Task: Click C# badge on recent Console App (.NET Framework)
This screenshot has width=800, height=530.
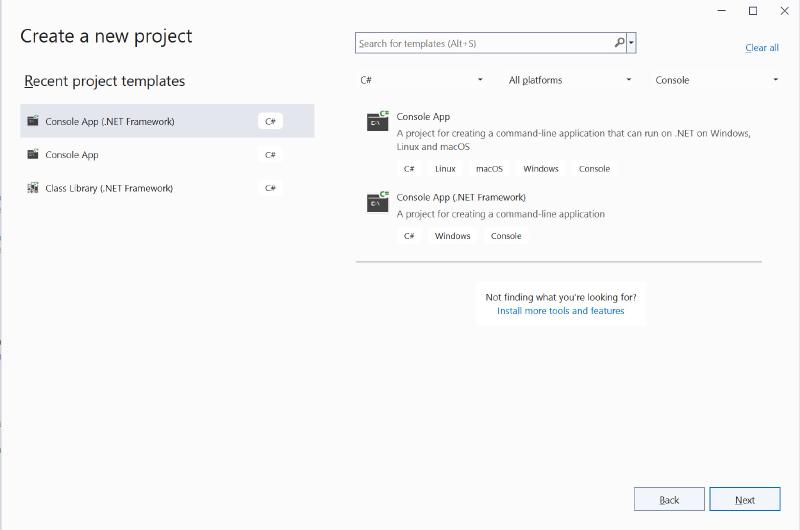Action: point(270,121)
